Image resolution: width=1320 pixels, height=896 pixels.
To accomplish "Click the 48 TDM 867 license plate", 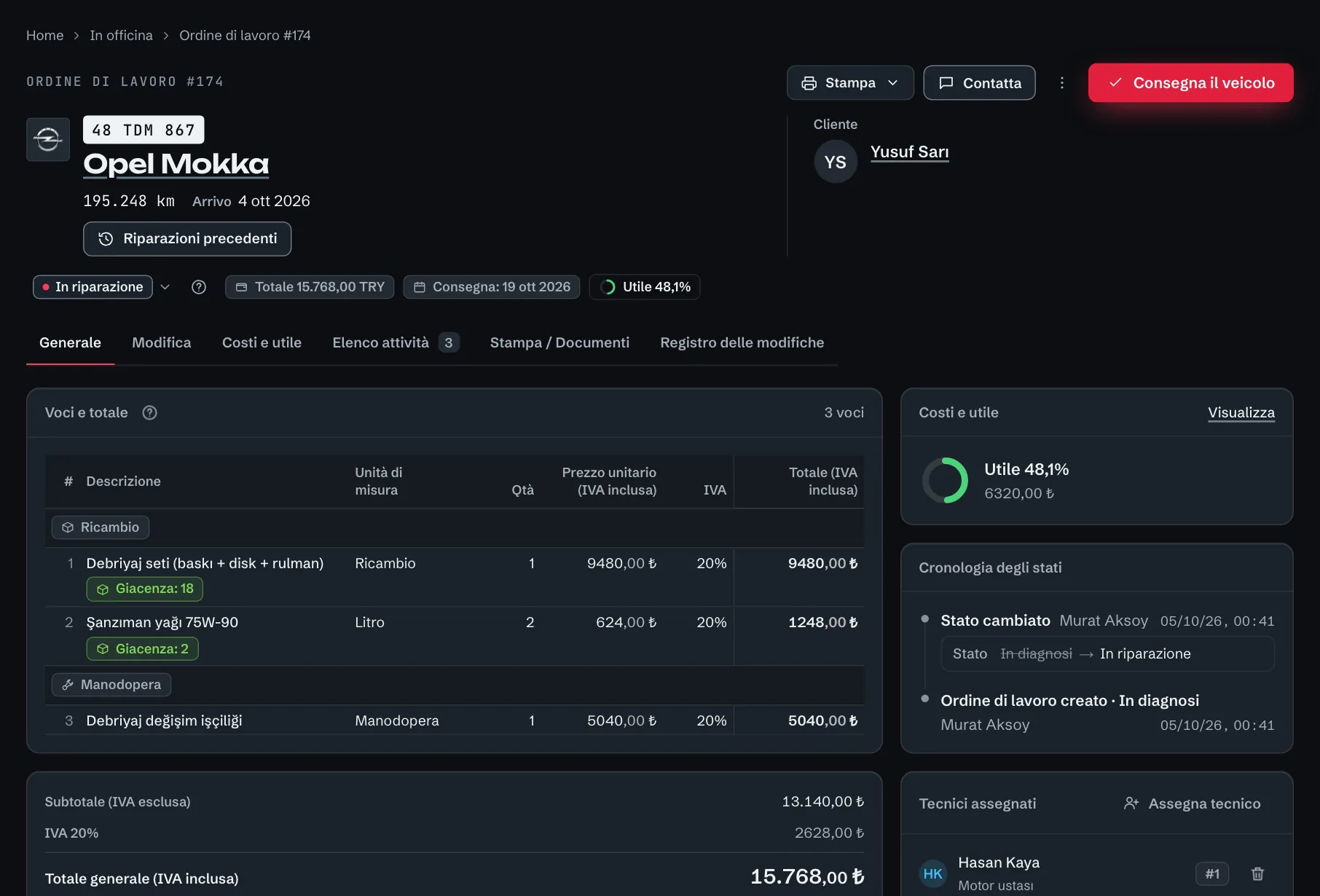I will click(144, 130).
